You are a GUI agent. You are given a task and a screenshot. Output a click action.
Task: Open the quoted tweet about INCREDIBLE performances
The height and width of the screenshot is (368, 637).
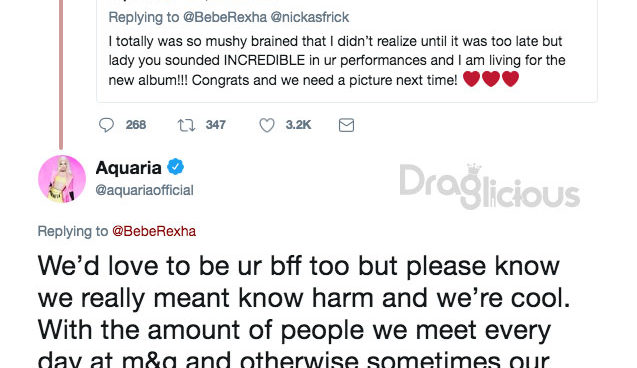(347, 51)
